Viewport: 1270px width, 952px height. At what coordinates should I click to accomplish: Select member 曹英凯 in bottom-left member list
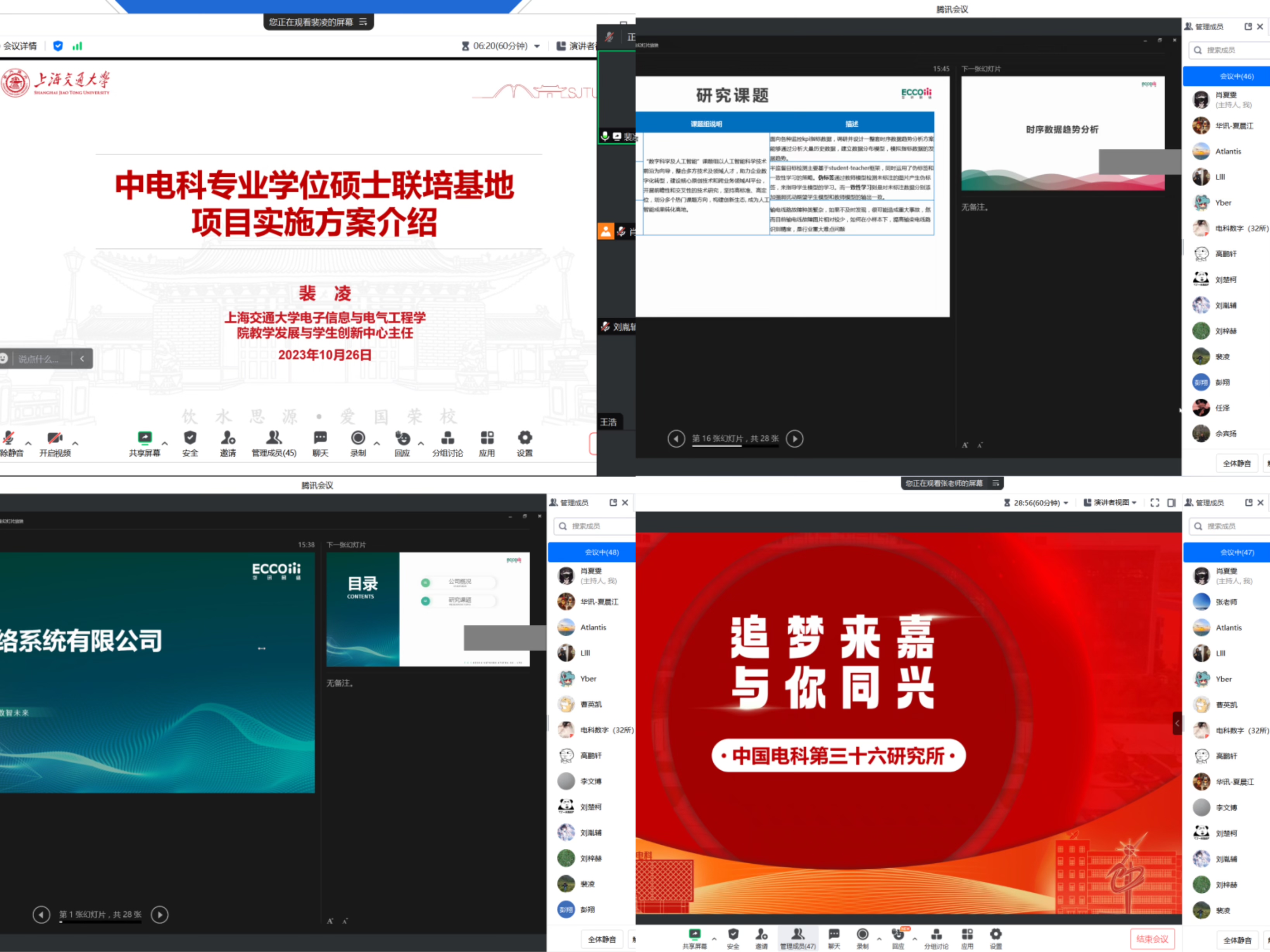(591, 704)
